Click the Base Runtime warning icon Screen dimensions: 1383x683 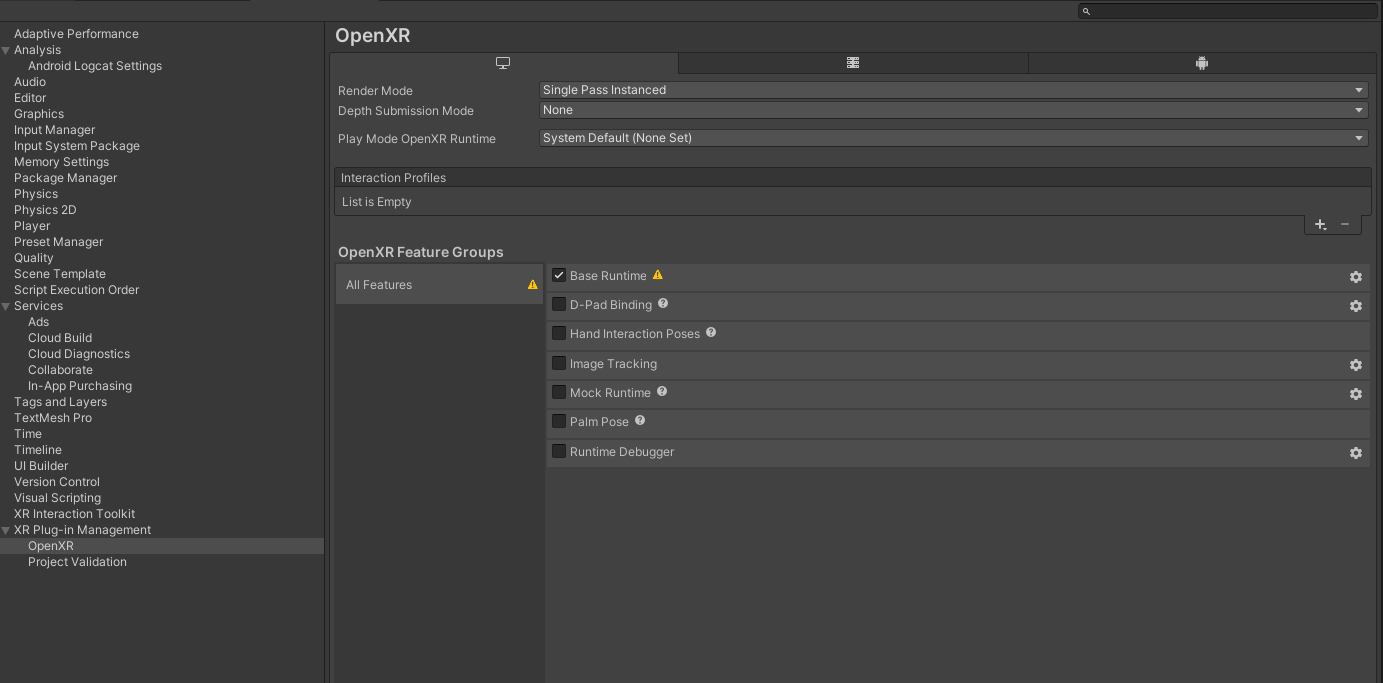click(658, 275)
